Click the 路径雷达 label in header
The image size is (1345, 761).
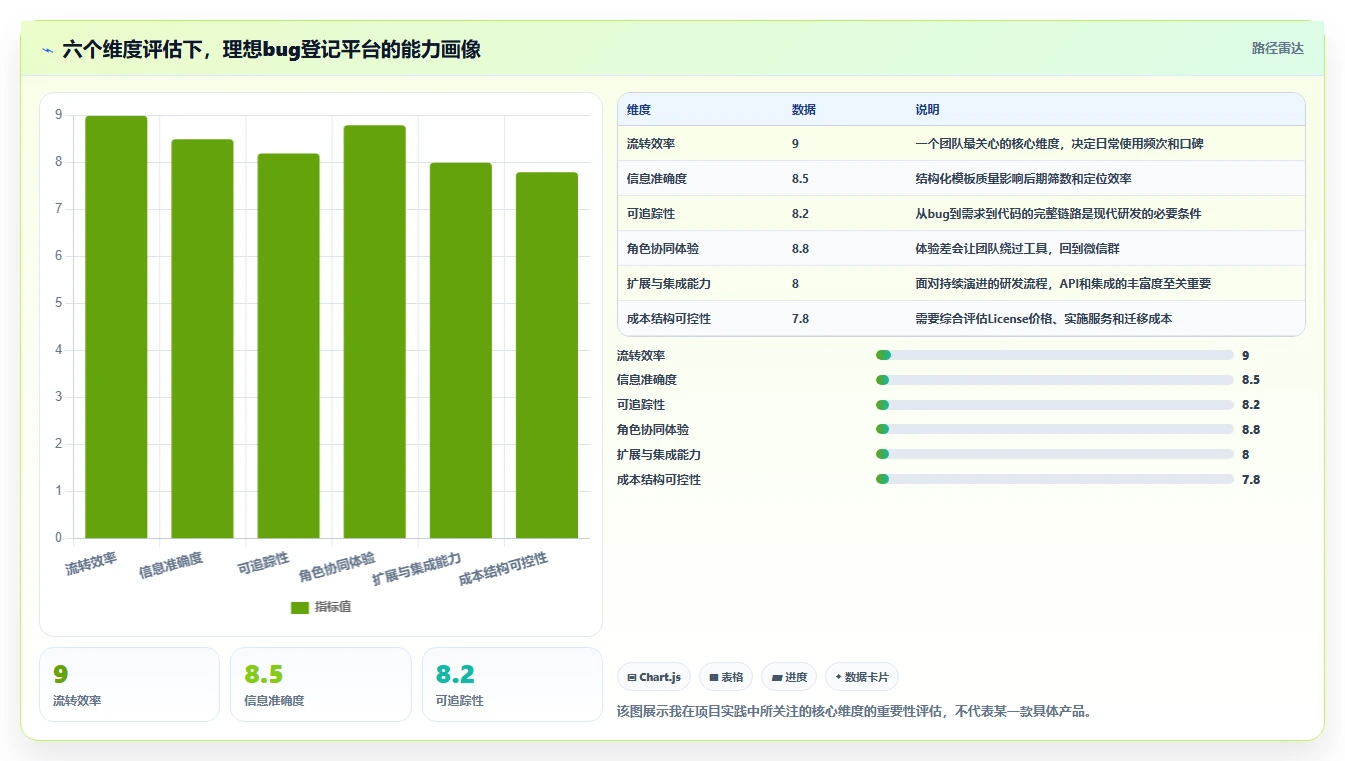point(1278,48)
